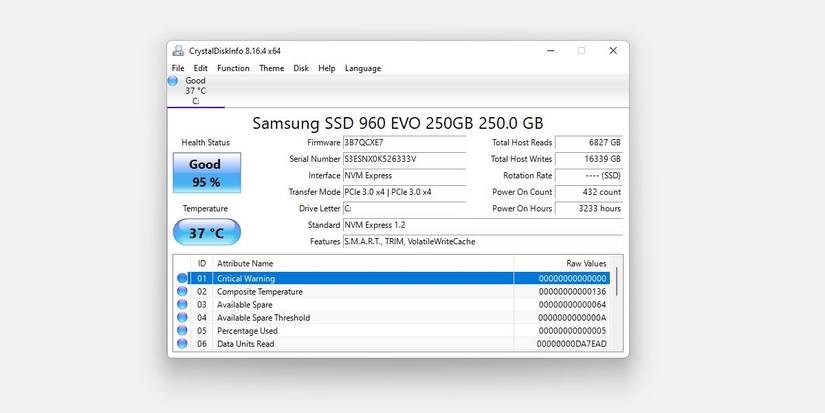
Task: Click raw value 00000000000136
Action: 572,291
